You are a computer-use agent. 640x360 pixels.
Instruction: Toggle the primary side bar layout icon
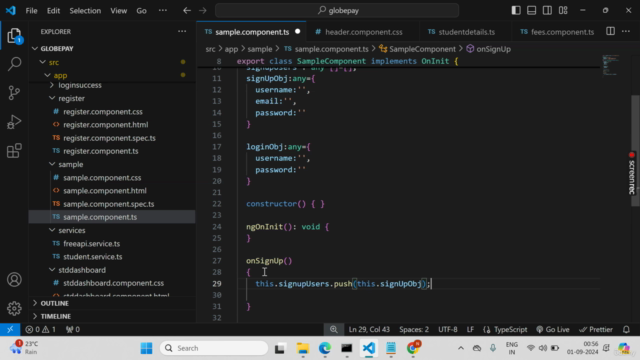[516, 11]
